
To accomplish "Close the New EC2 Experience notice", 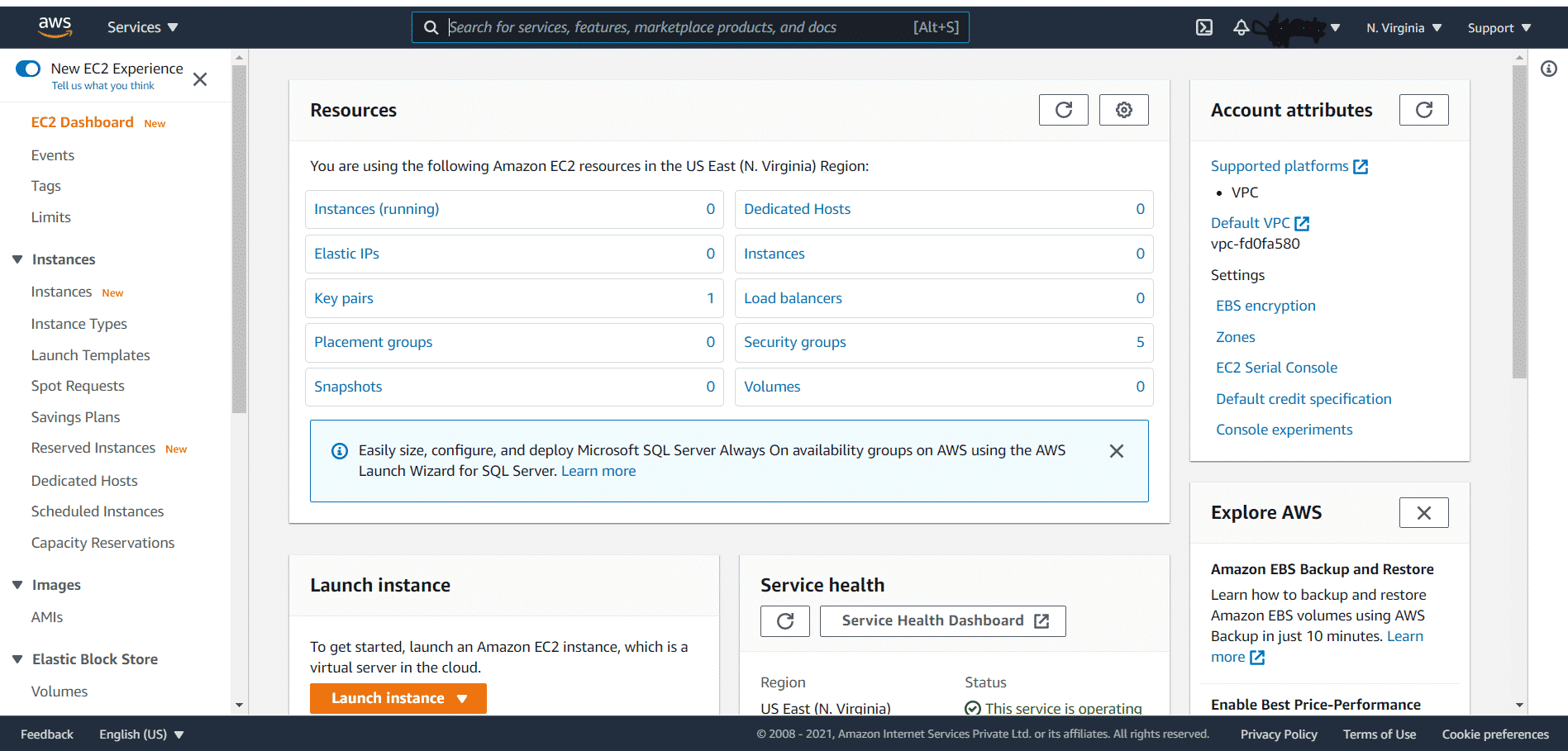I will (x=200, y=79).
